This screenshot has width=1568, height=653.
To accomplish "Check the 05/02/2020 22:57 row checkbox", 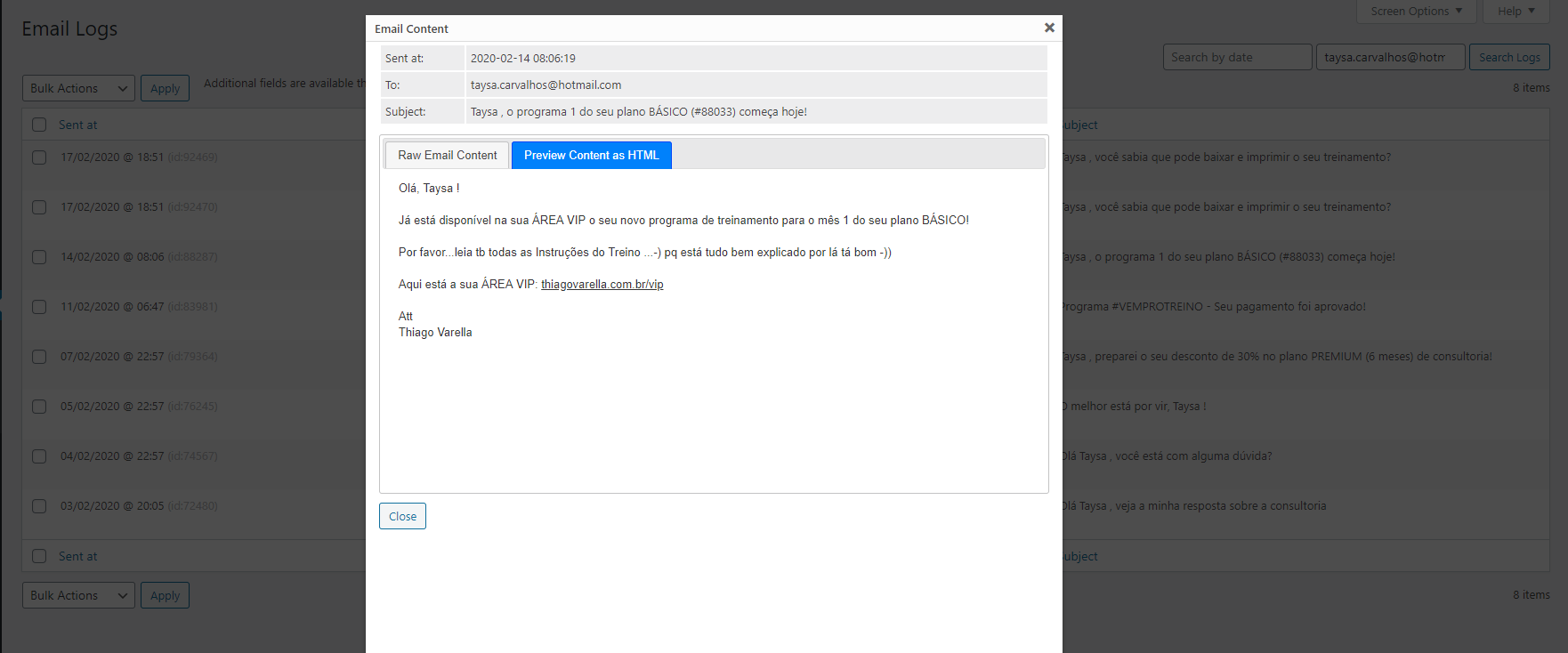I will tap(39, 406).
